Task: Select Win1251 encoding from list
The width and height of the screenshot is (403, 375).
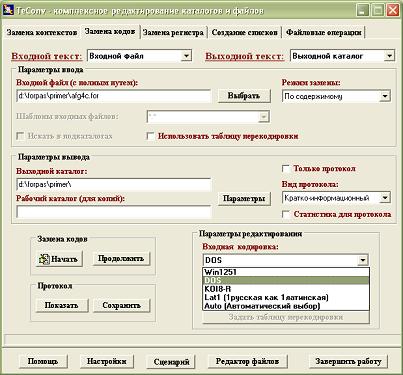Action: [x=286, y=272]
